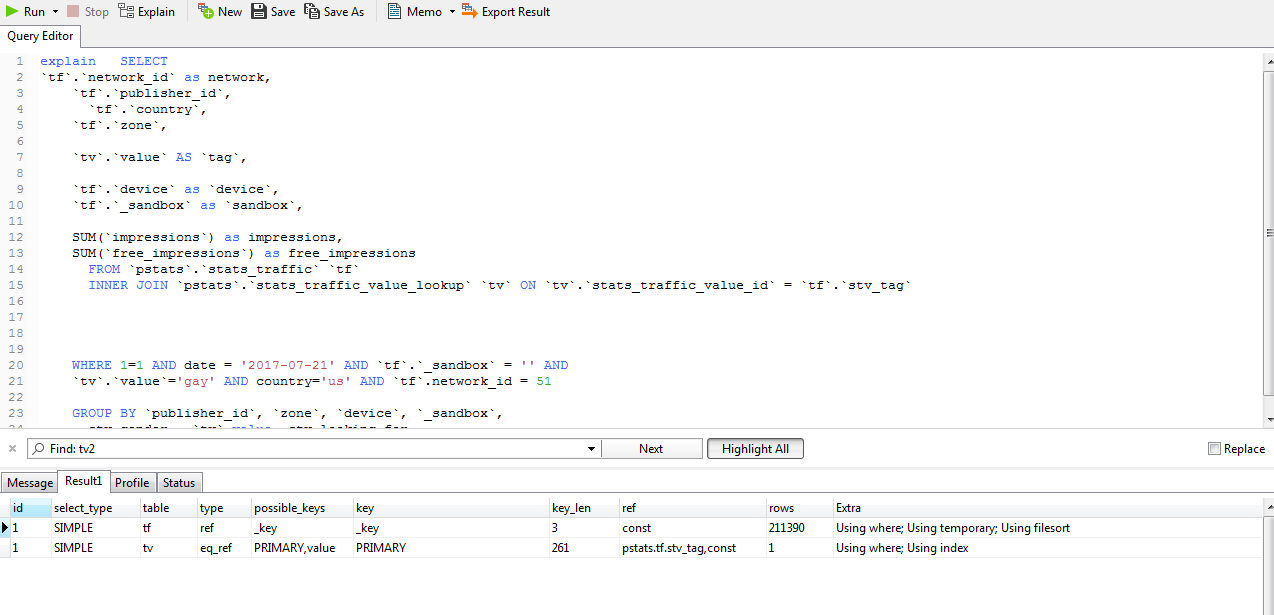This screenshot has height=615, width=1274.
Task: Open the Memo tool
Action: [x=395, y=12]
